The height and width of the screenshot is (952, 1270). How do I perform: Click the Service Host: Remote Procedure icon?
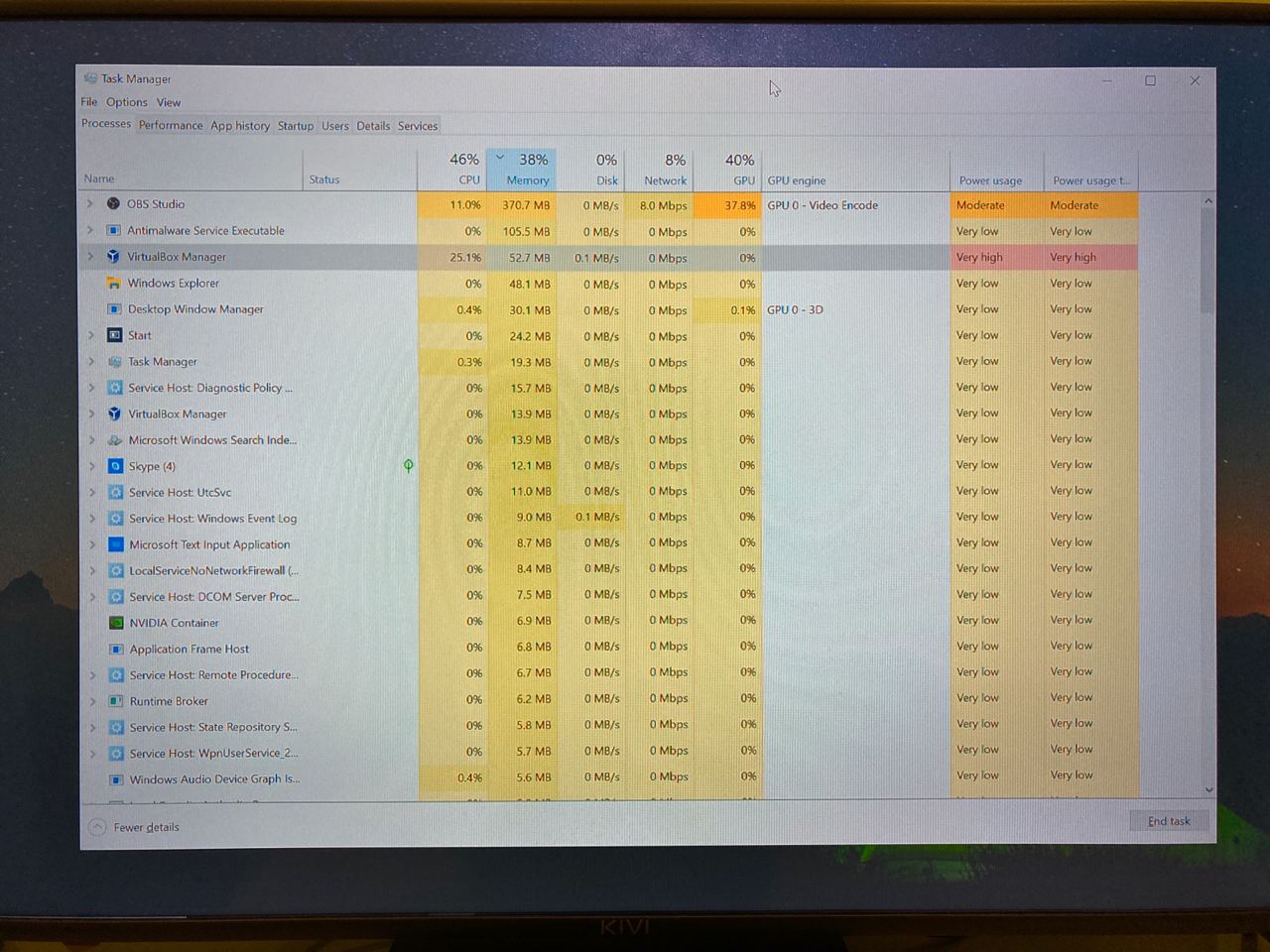[116, 674]
